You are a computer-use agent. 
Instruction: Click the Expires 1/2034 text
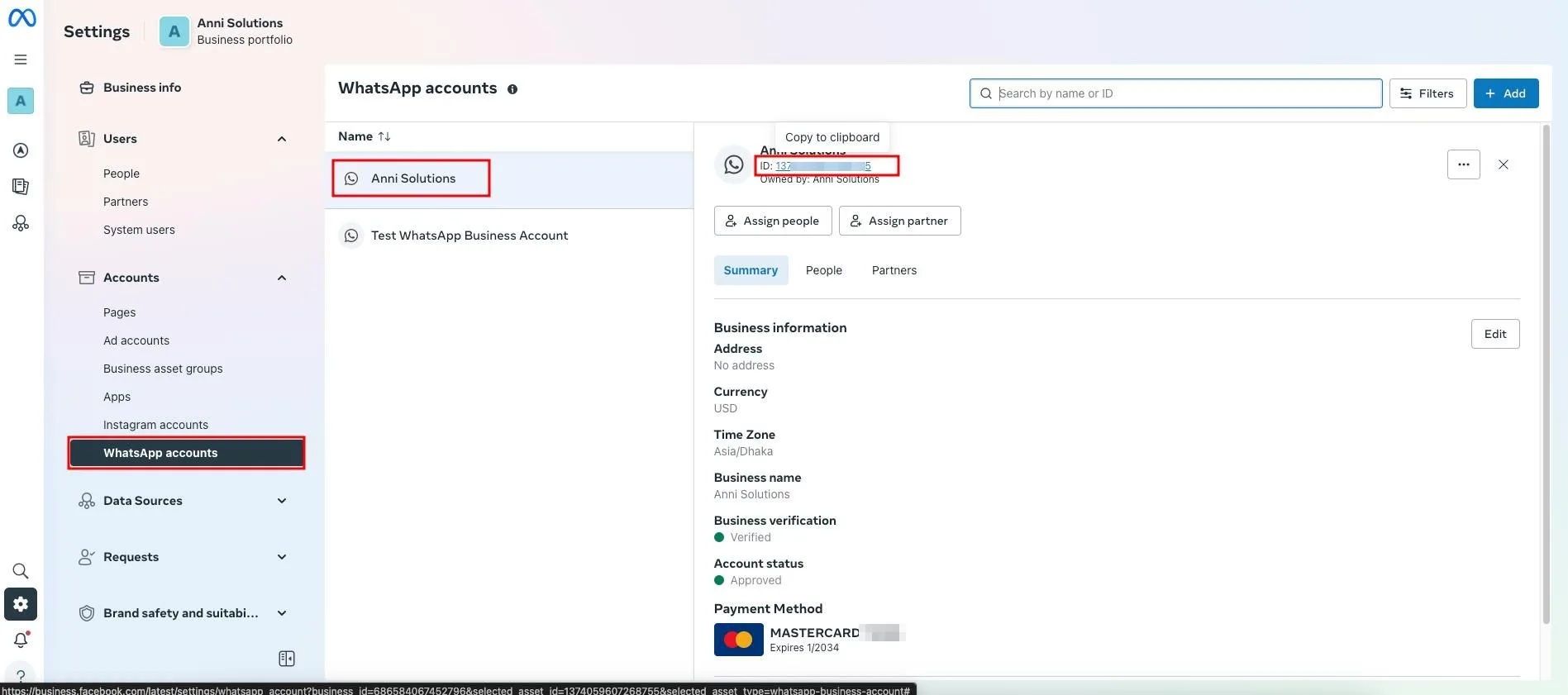pyautogui.click(x=804, y=648)
